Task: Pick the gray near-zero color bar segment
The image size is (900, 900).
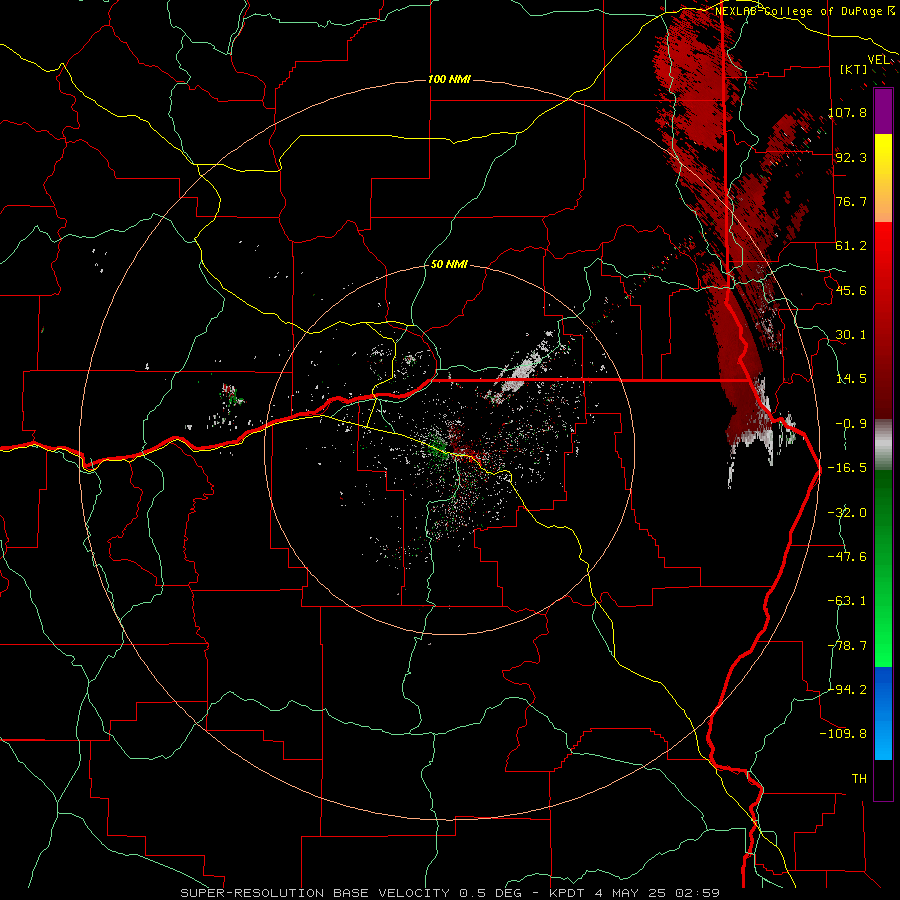Action: pyautogui.click(x=883, y=444)
